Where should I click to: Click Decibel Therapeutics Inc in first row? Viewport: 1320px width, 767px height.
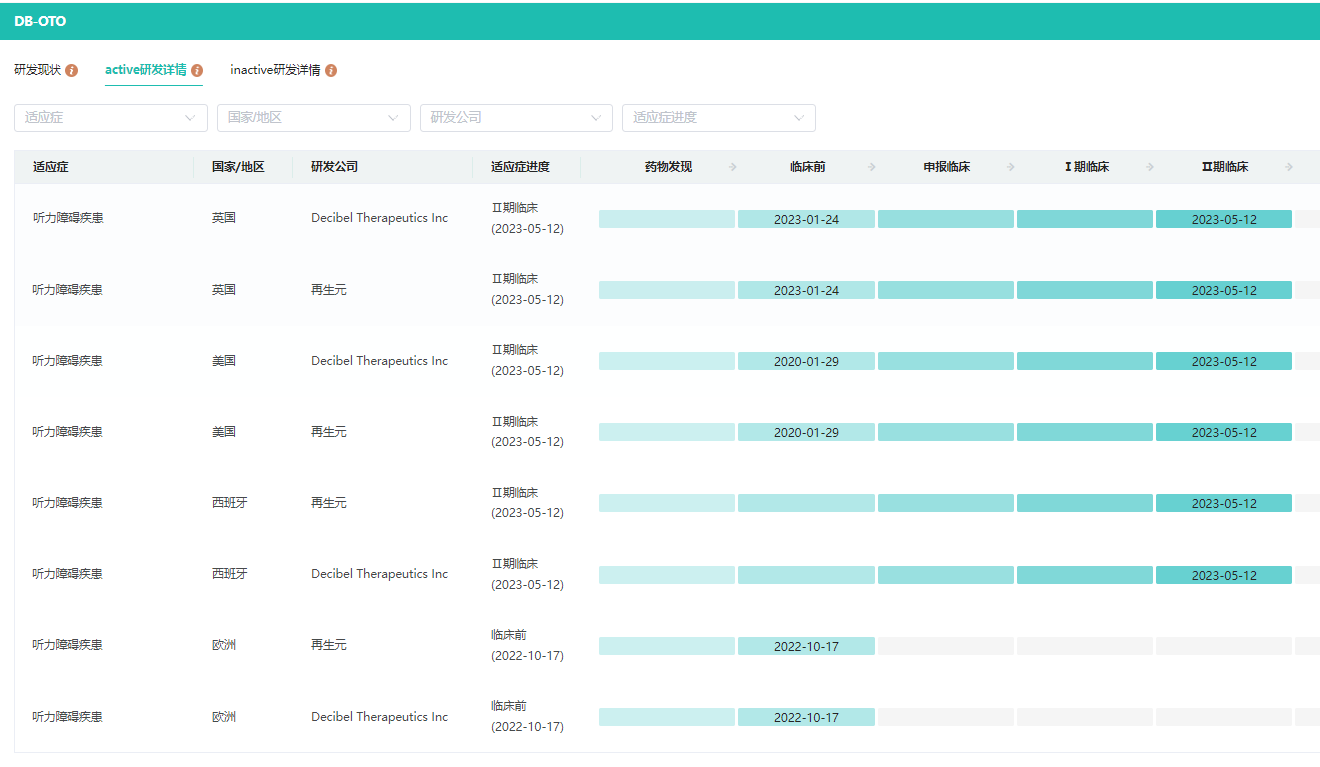[379, 218]
